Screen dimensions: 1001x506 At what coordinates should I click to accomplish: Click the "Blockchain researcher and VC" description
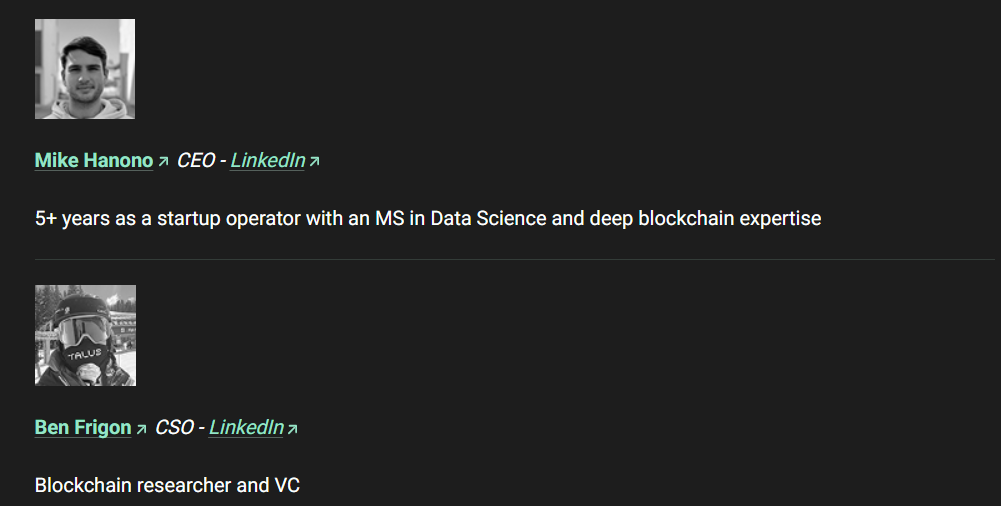tap(167, 486)
